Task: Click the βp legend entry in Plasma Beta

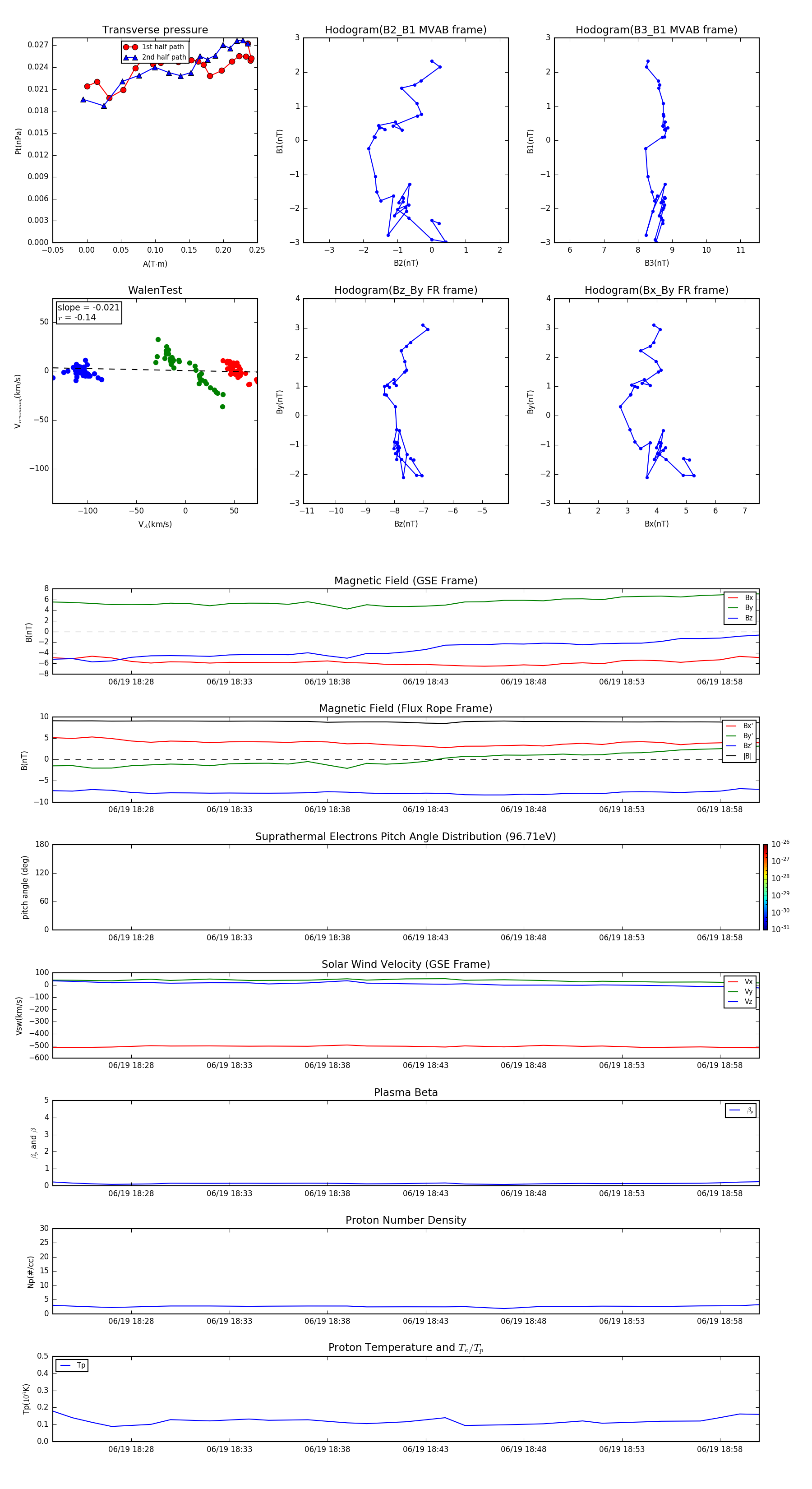Action: tap(741, 1110)
